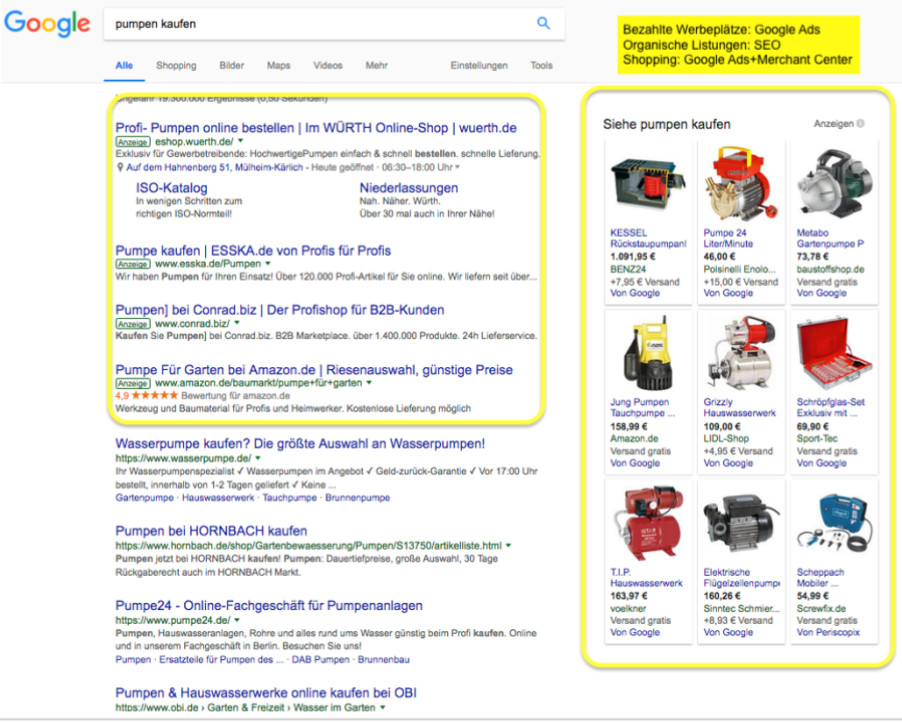Open the Amazon.de Pumpe Für Garten ad
Viewport: 902px width, 723px height.
[x=314, y=370]
